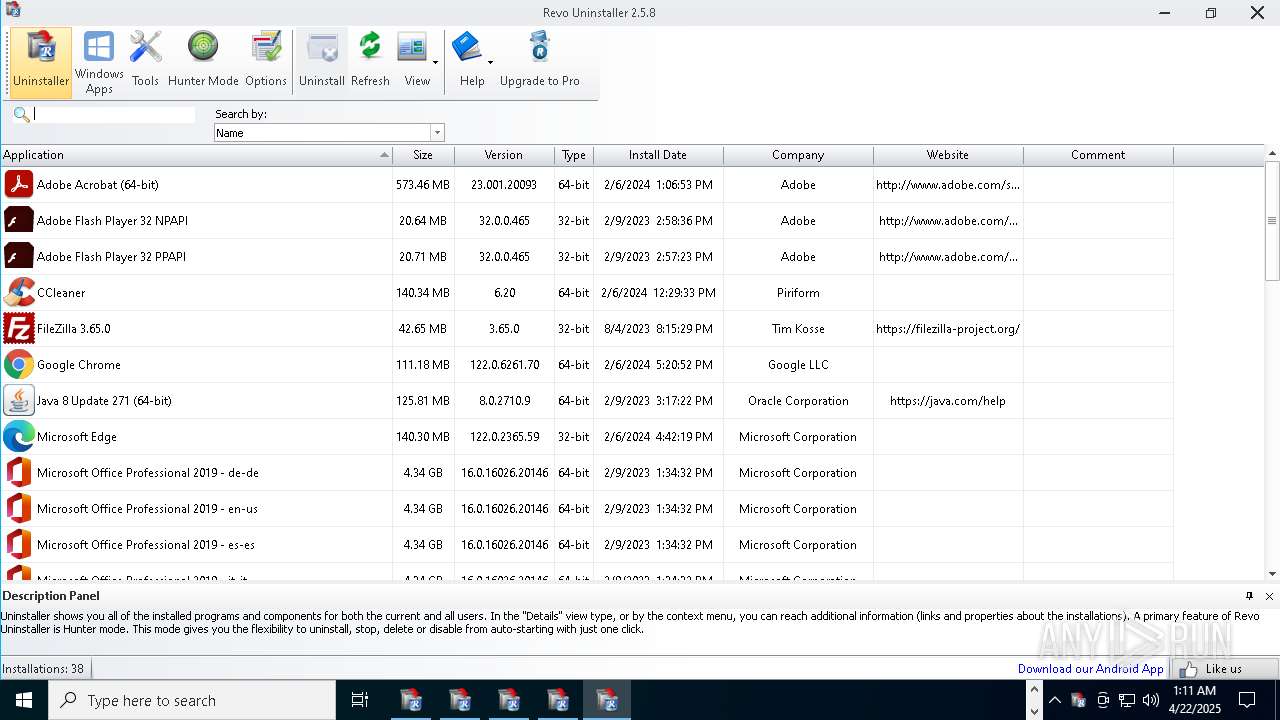Sort by Install Date column header
Viewport: 1280px width, 720px height.
(x=658, y=155)
